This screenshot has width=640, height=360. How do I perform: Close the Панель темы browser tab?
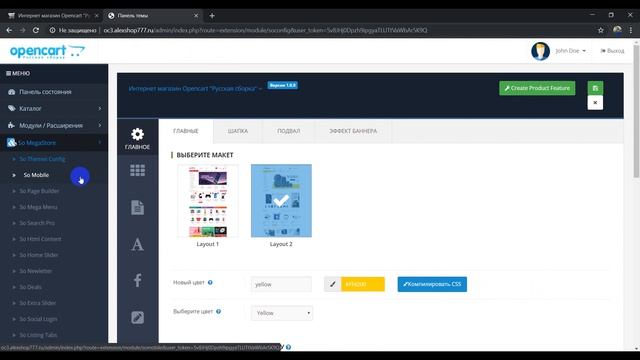click(x=196, y=16)
